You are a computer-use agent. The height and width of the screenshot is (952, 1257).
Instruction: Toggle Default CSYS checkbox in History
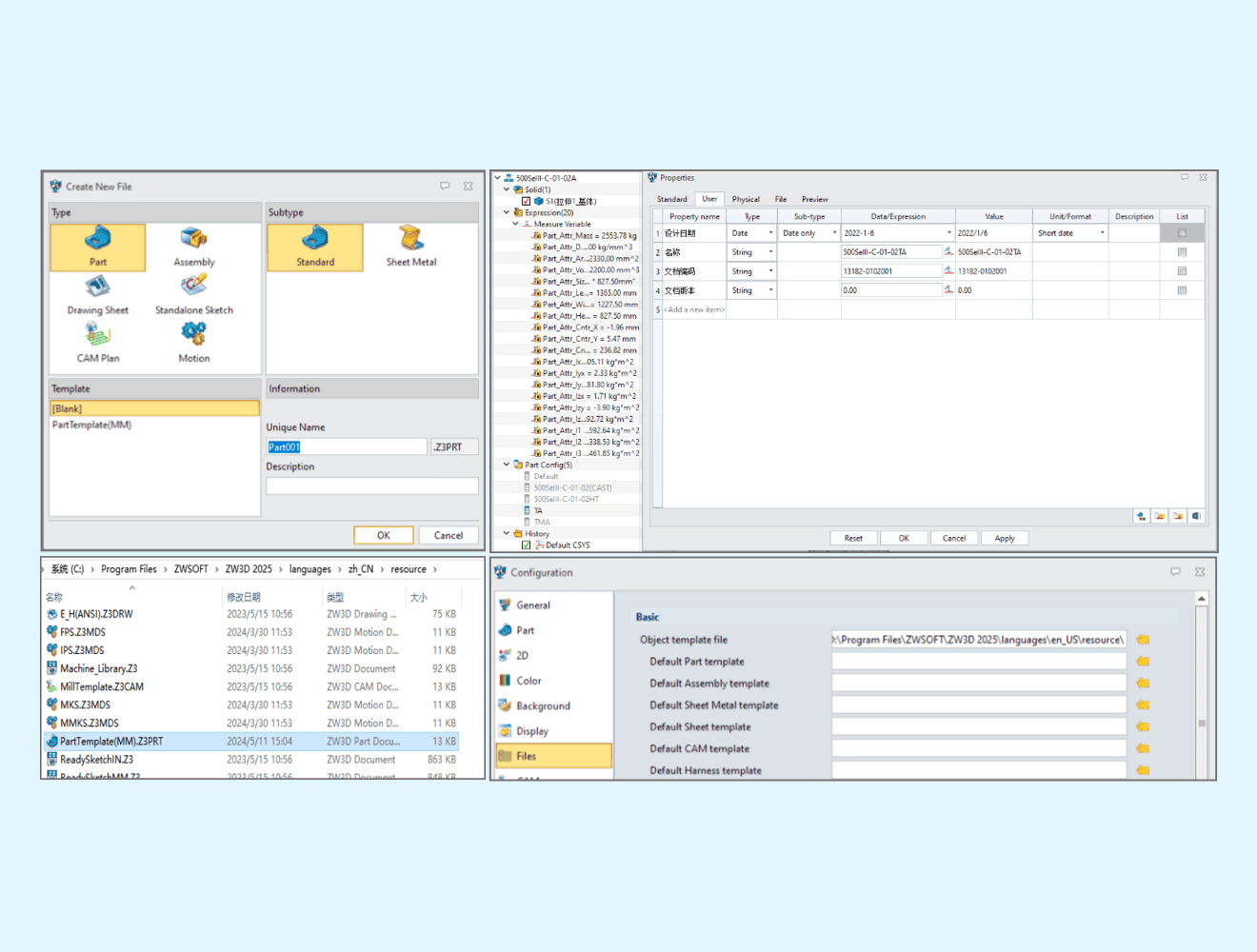click(527, 545)
